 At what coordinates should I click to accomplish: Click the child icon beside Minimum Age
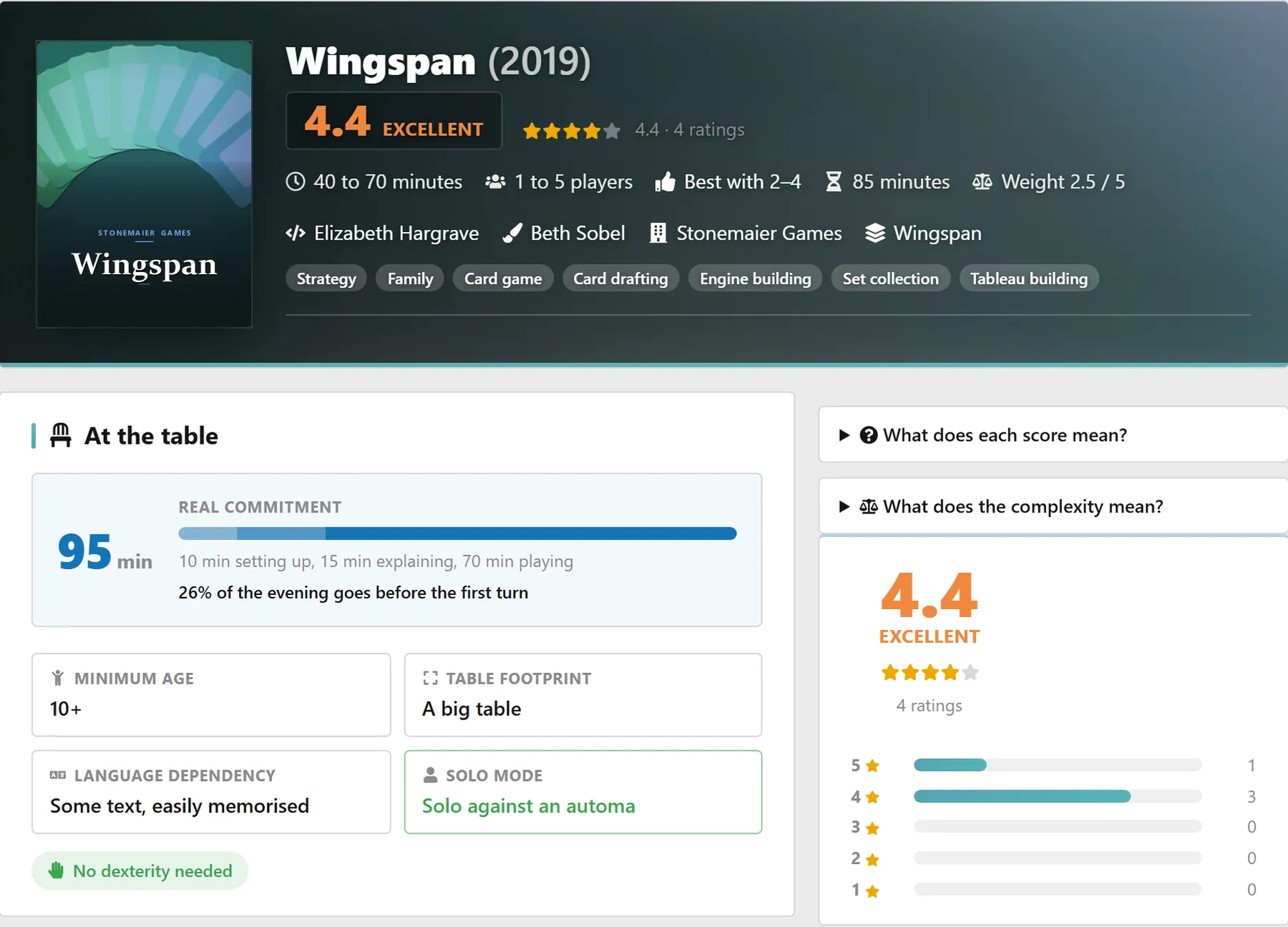point(58,678)
